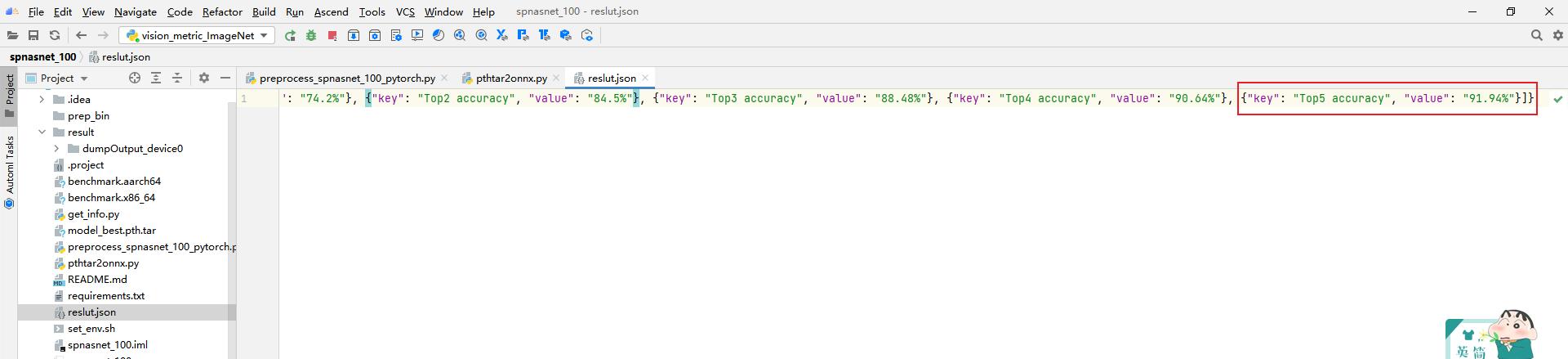This screenshot has height=359, width=1568.
Task: Click Select Opened File crosshair icon
Action: (x=135, y=78)
